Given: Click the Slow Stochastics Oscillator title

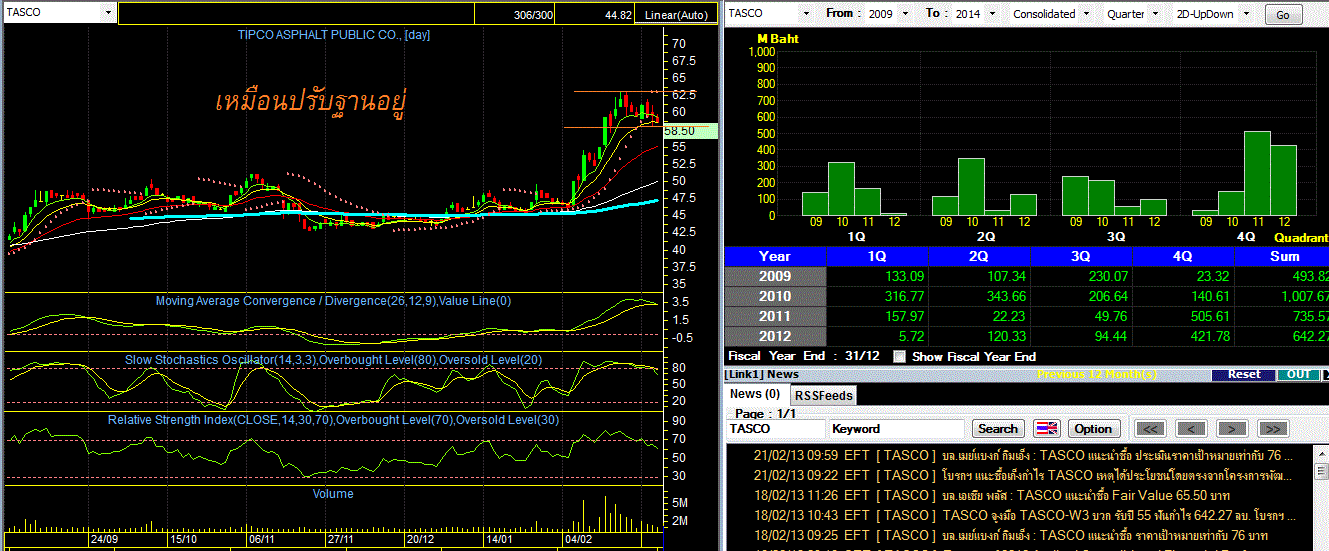Looking at the screenshot, I should click(334, 359).
